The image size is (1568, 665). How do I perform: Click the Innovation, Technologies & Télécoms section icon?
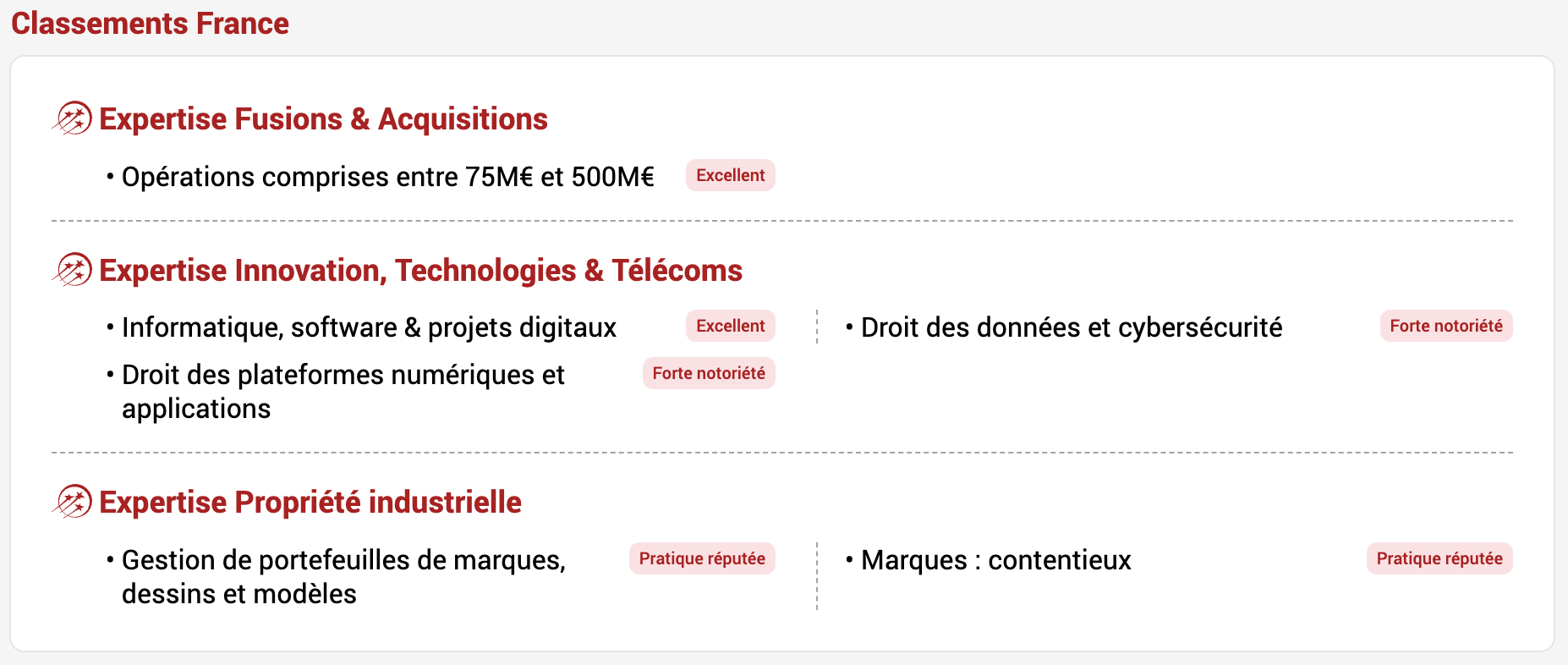click(72, 270)
